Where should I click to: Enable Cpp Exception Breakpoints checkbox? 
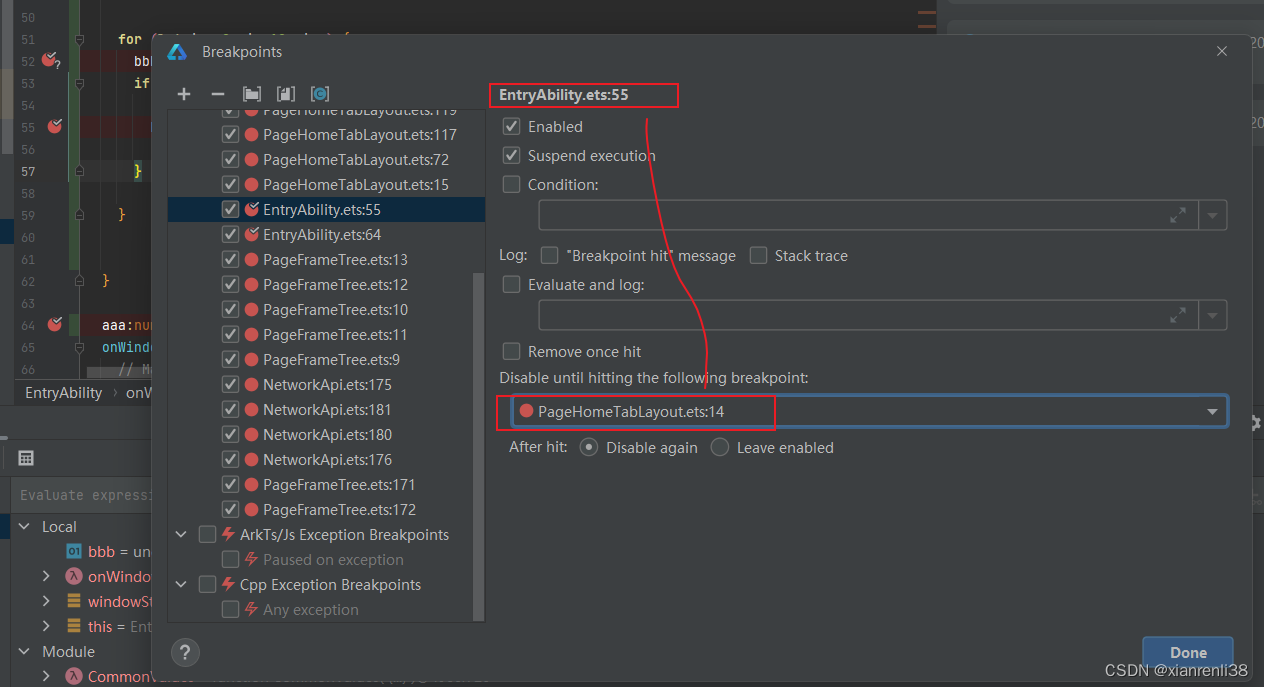[207, 585]
